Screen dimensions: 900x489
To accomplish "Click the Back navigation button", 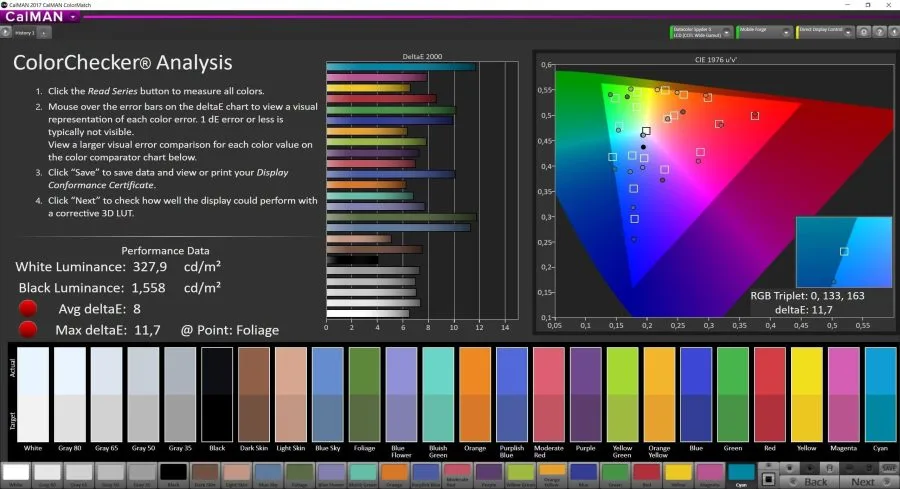I will click(x=810, y=482).
